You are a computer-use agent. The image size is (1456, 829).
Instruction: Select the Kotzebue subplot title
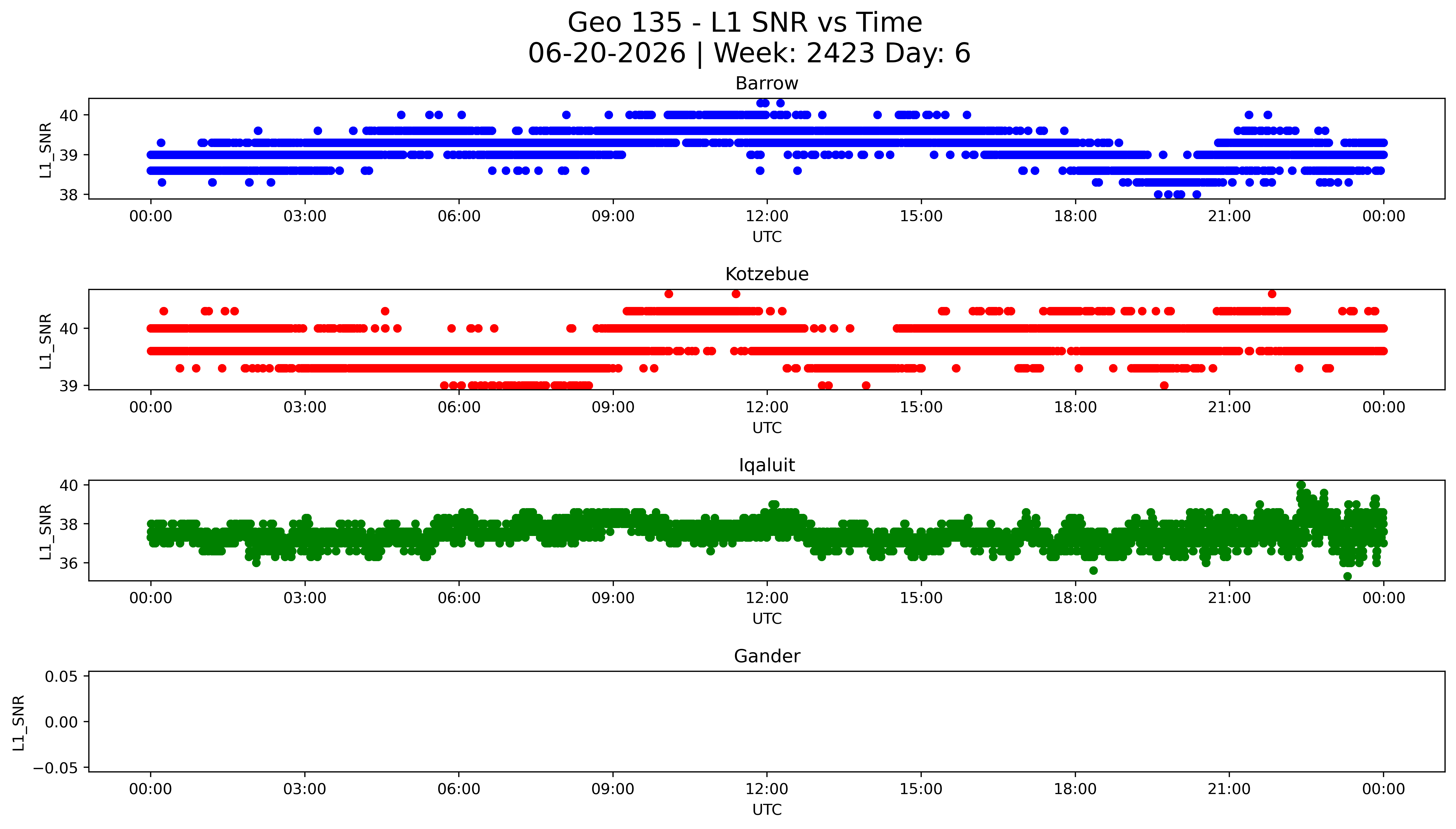pyautogui.click(x=766, y=274)
